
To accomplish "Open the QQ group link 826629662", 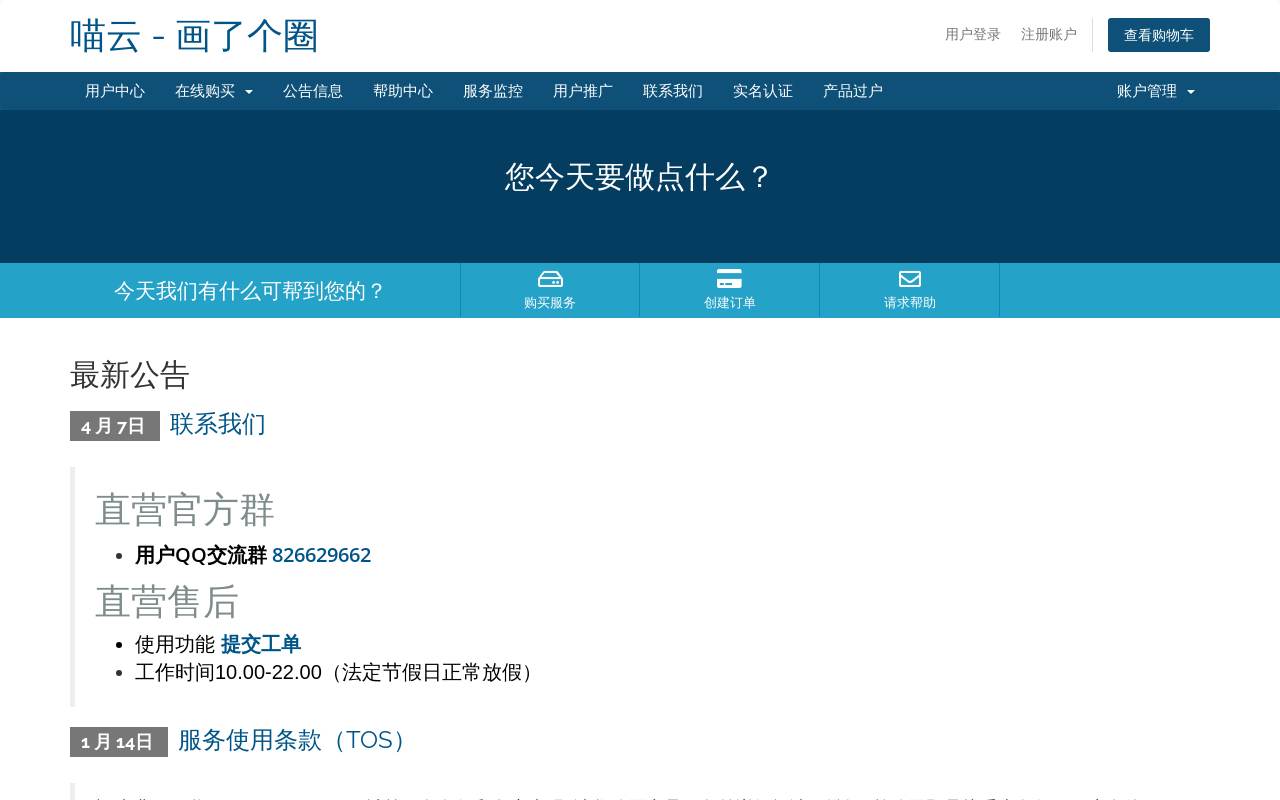I will tap(321, 555).
